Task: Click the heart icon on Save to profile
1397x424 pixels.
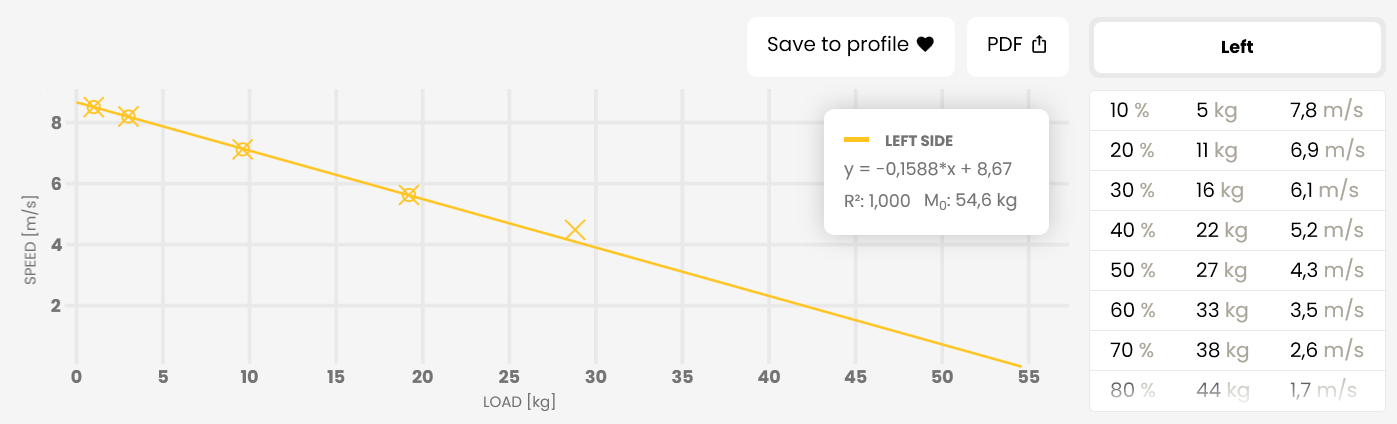Action: 925,45
